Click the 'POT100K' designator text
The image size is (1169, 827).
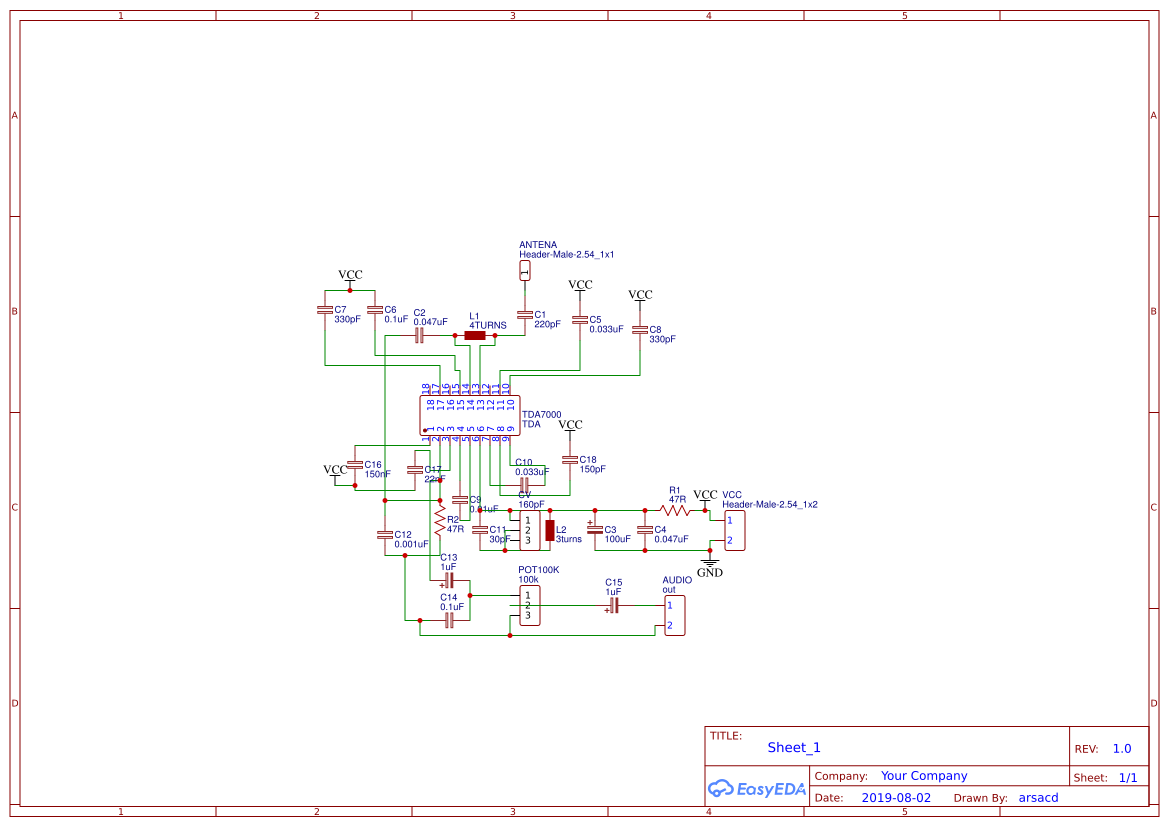pos(538,570)
